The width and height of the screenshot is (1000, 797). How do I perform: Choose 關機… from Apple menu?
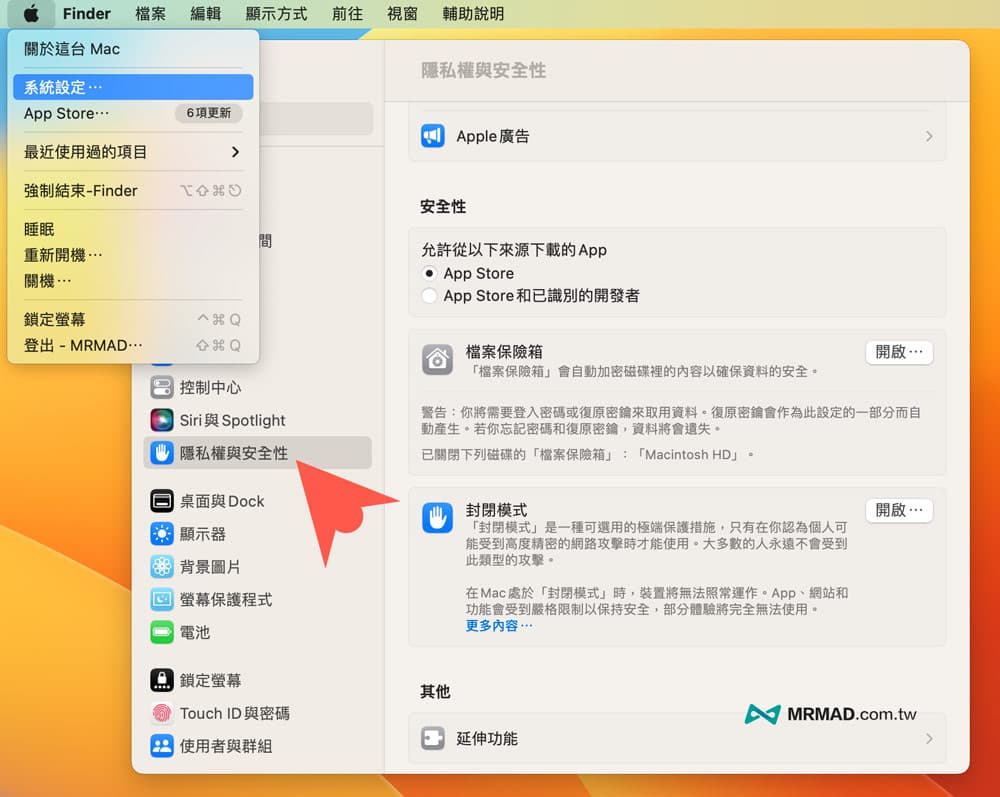point(133,281)
